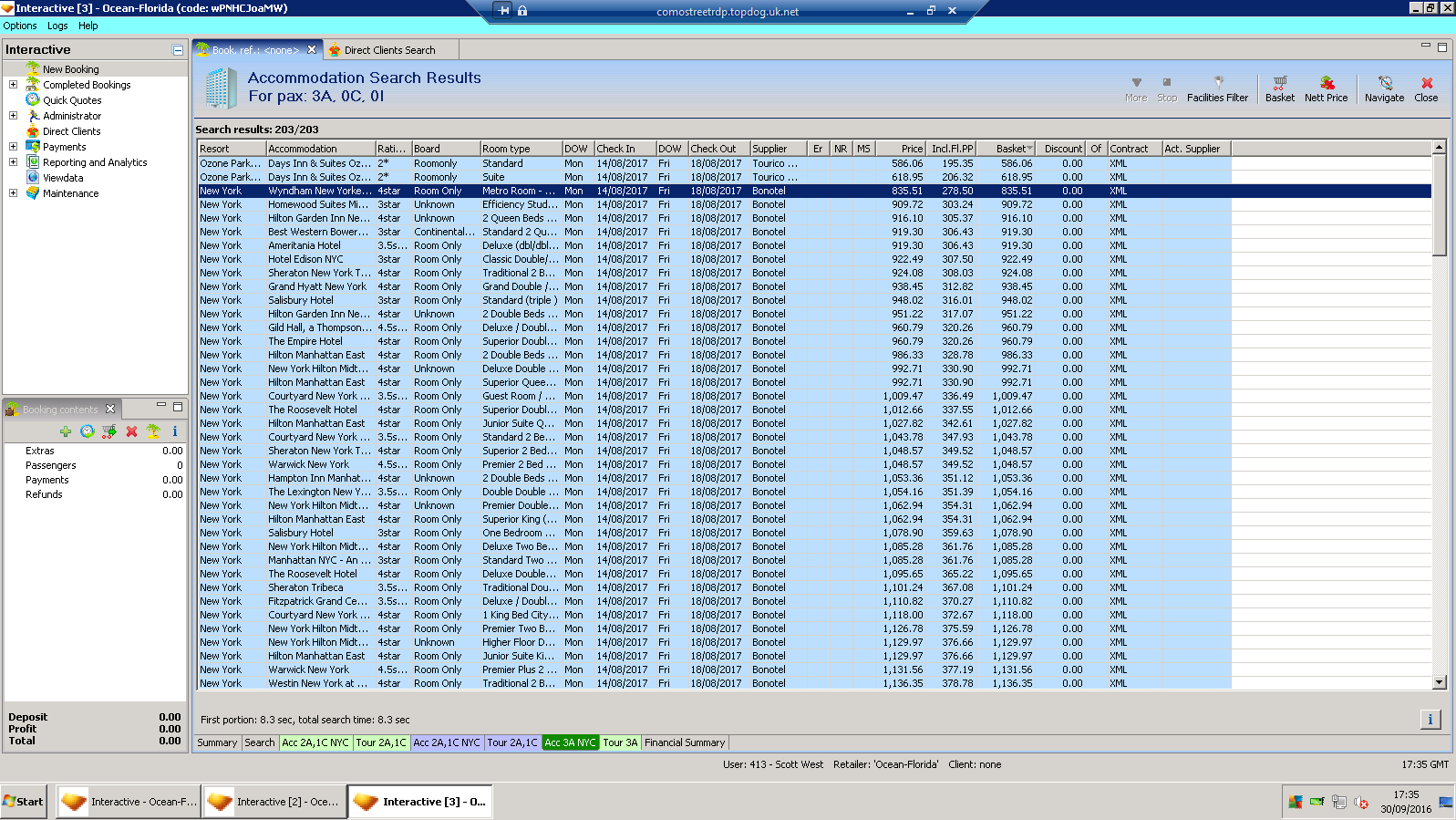Image resolution: width=1456 pixels, height=820 pixels.
Task: Open Tour 2A,1C purple tab
Action: point(512,742)
